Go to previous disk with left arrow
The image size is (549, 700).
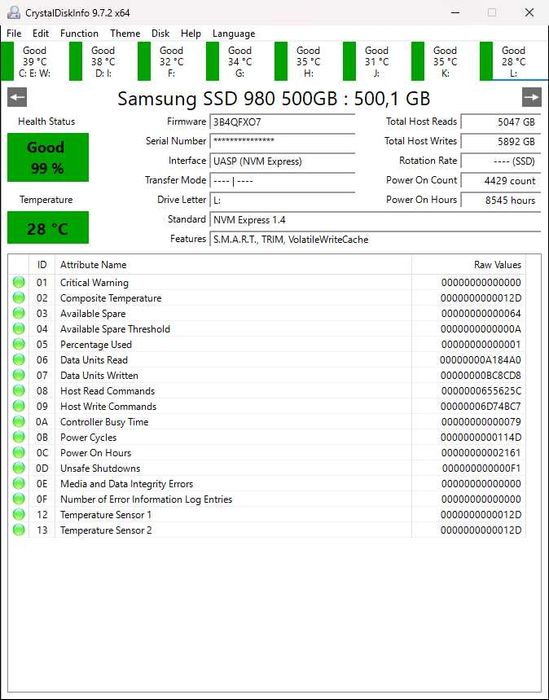(x=17, y=97)
